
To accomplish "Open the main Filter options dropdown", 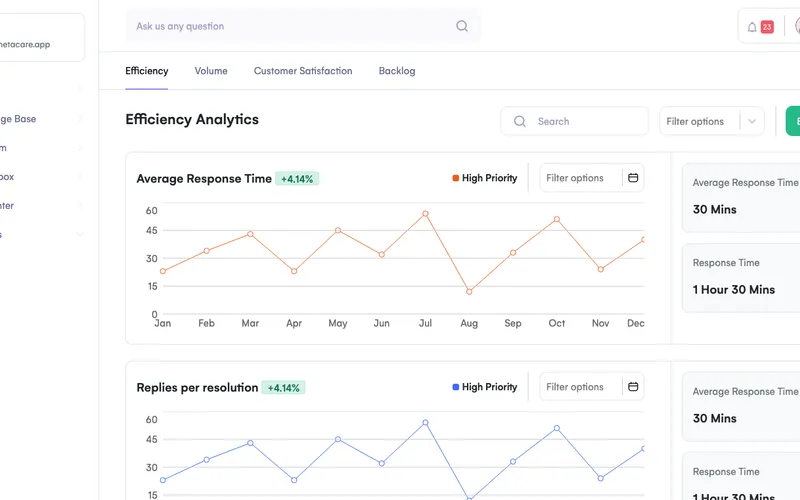I will point(712,121).
